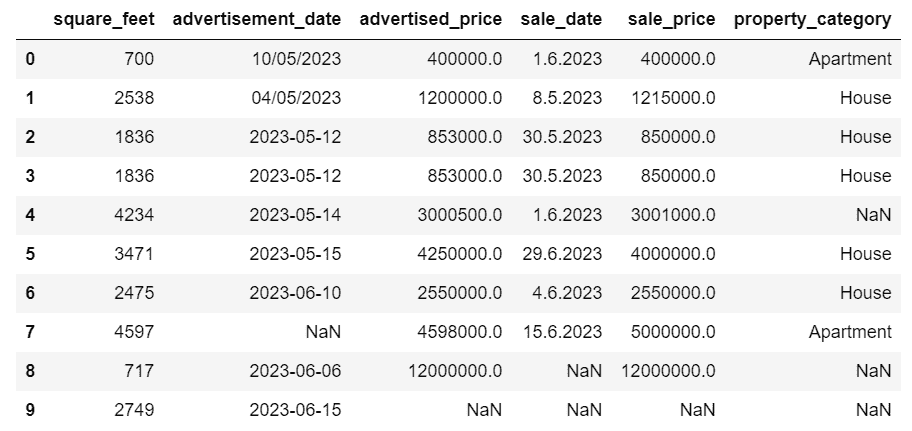912x431 pixels.
Task: Click the advertised_price column header
Action: click(x=431, y=19)
